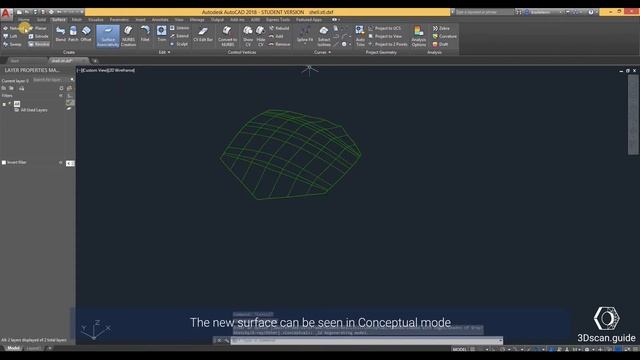Viewport: 640px width, 360px height.
Task: Click the Curvature analysis tool
Action: 444,36
